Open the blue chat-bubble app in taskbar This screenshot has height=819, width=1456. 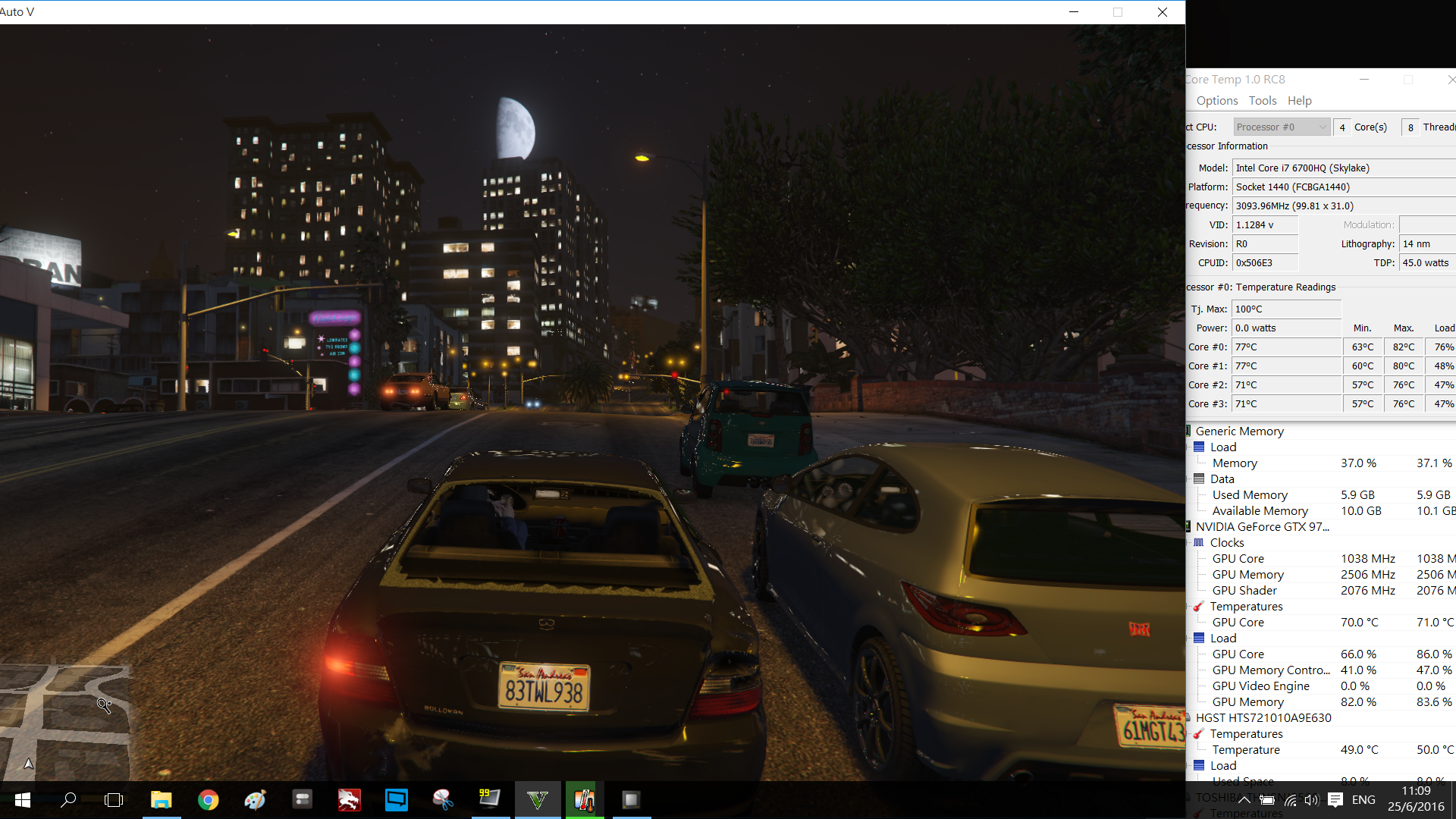point(396,800)
